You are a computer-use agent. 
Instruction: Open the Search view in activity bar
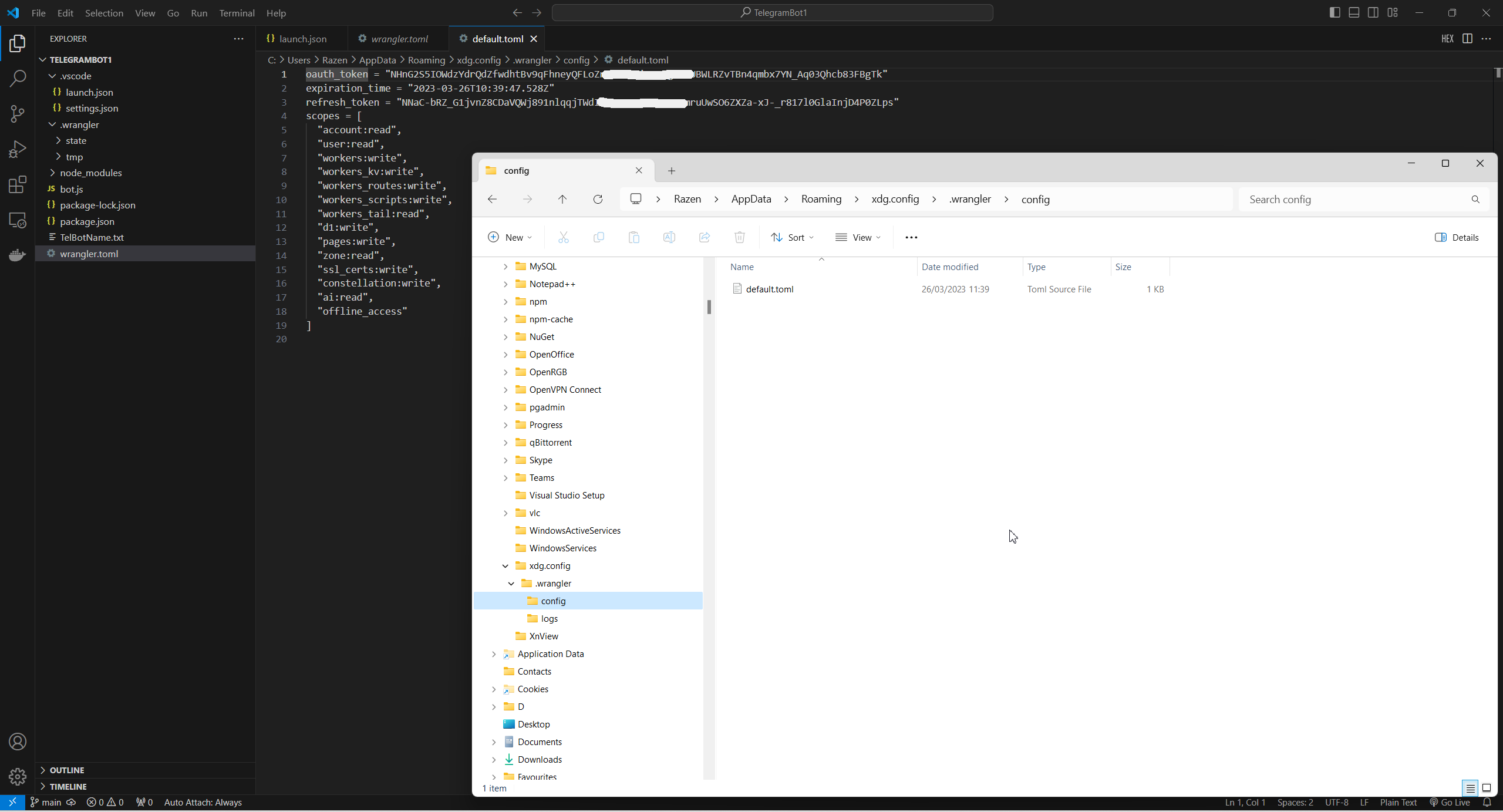pos(18,78)
